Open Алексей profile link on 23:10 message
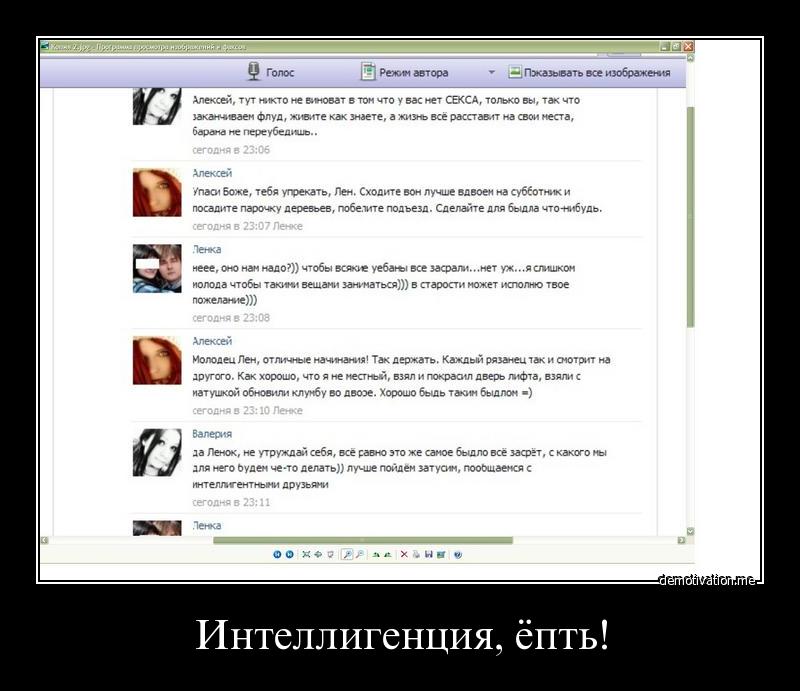The image size is (800, 691). point(212,341)
